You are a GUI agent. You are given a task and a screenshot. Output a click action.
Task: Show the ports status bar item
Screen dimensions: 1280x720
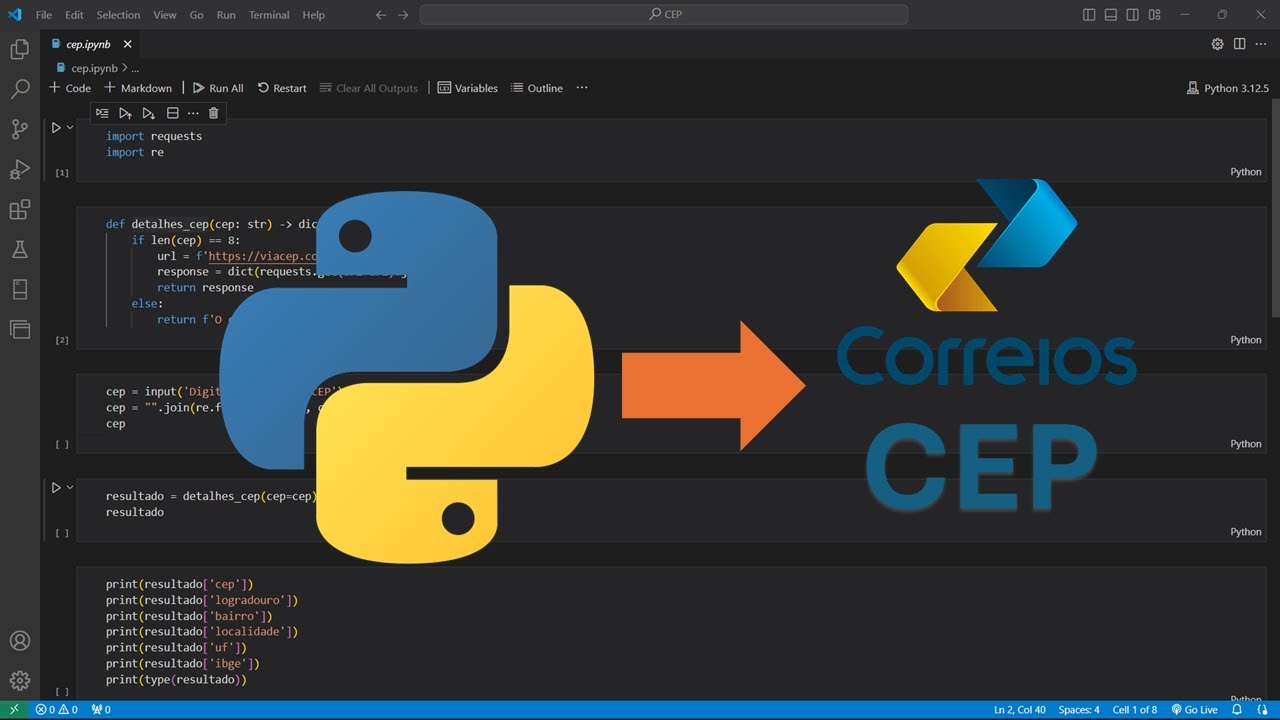click(100, 710)
